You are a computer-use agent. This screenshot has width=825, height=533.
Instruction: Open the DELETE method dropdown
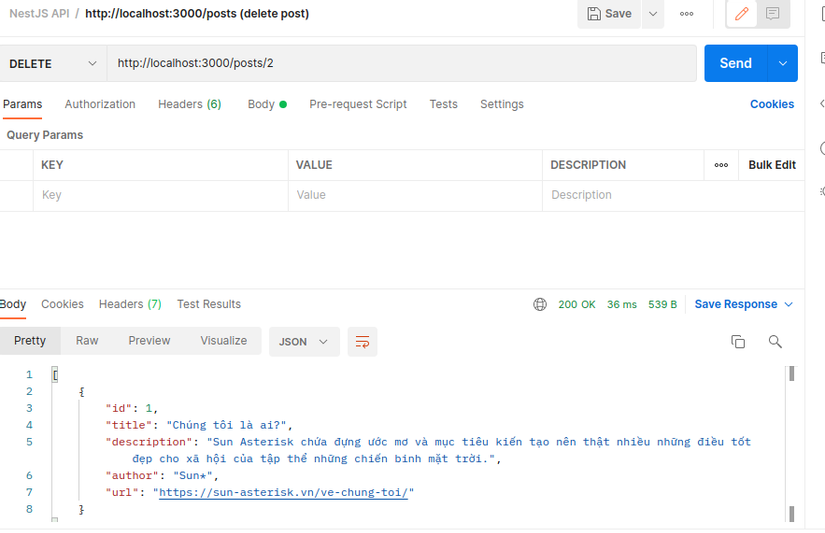52,64
